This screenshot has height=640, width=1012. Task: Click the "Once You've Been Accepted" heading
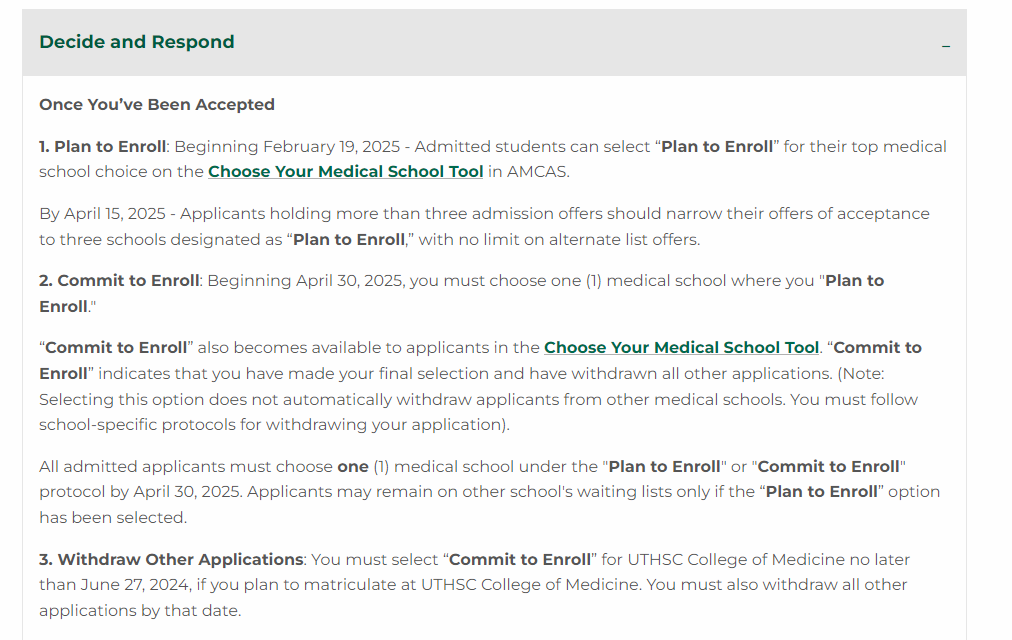157,105
